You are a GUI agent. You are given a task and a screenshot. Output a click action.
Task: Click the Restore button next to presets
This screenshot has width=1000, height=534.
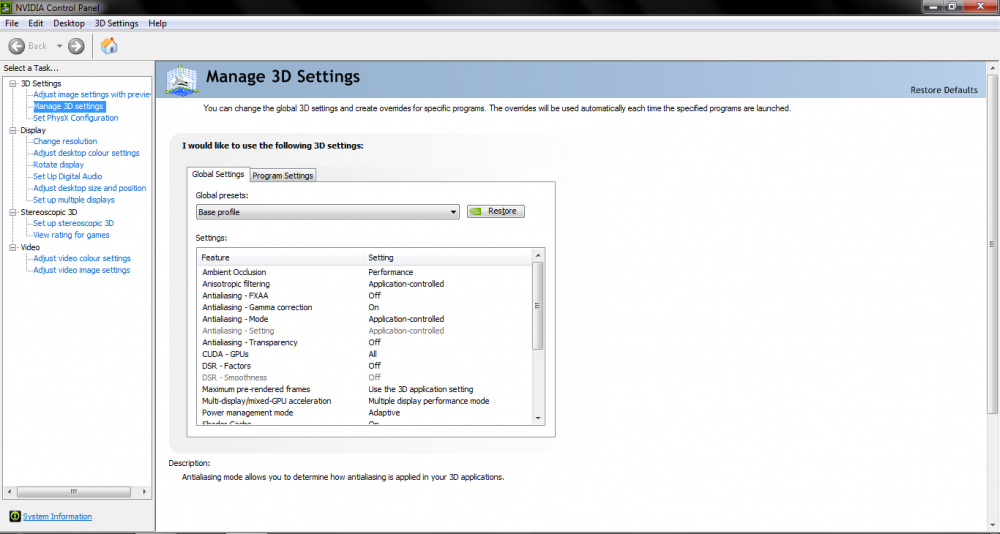[496, 211]
